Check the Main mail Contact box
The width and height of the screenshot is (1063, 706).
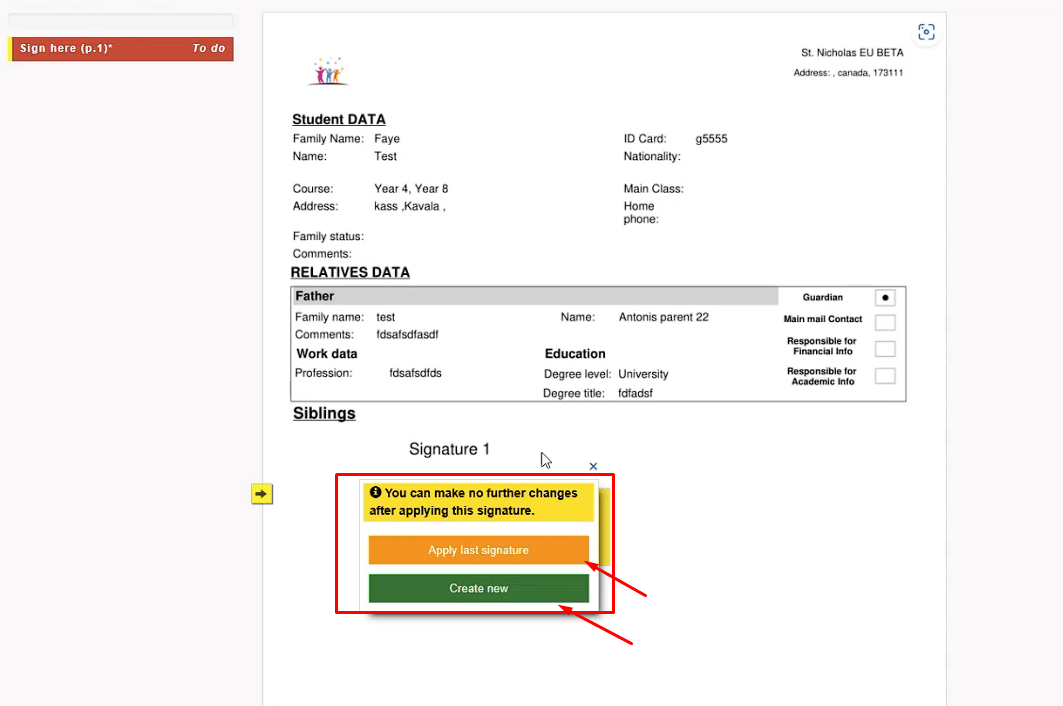(884, 322)
